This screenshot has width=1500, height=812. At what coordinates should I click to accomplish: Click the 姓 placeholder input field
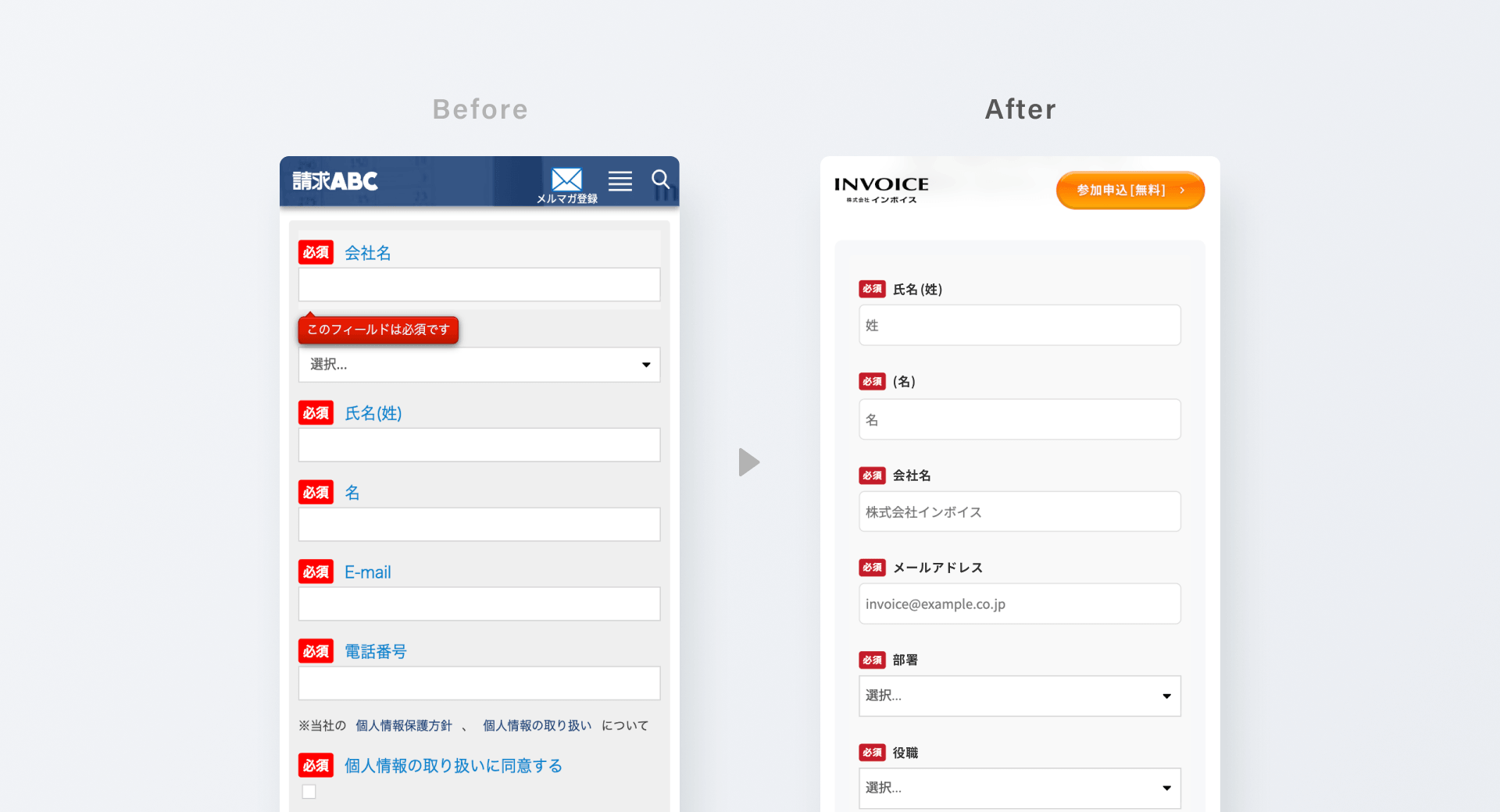pyautogui.click(x=1020, y=325)
